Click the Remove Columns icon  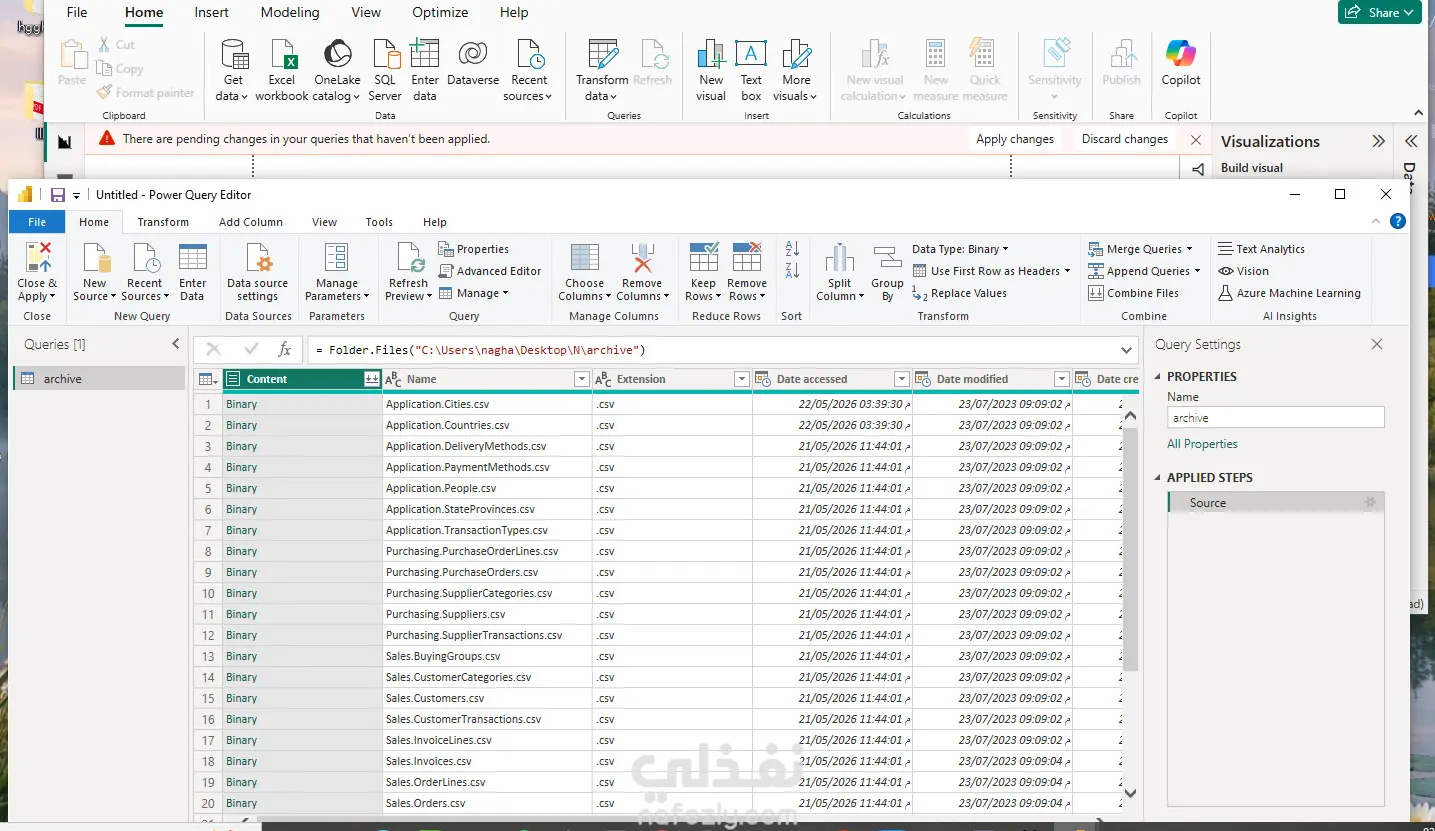coord(642,258)
